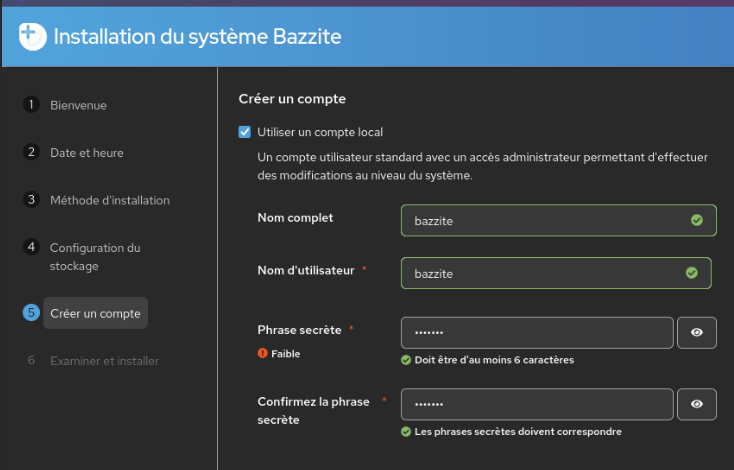This screenshot has height=470, width=734.
Task: Select Créer un compte step
Action: [95, 313]
